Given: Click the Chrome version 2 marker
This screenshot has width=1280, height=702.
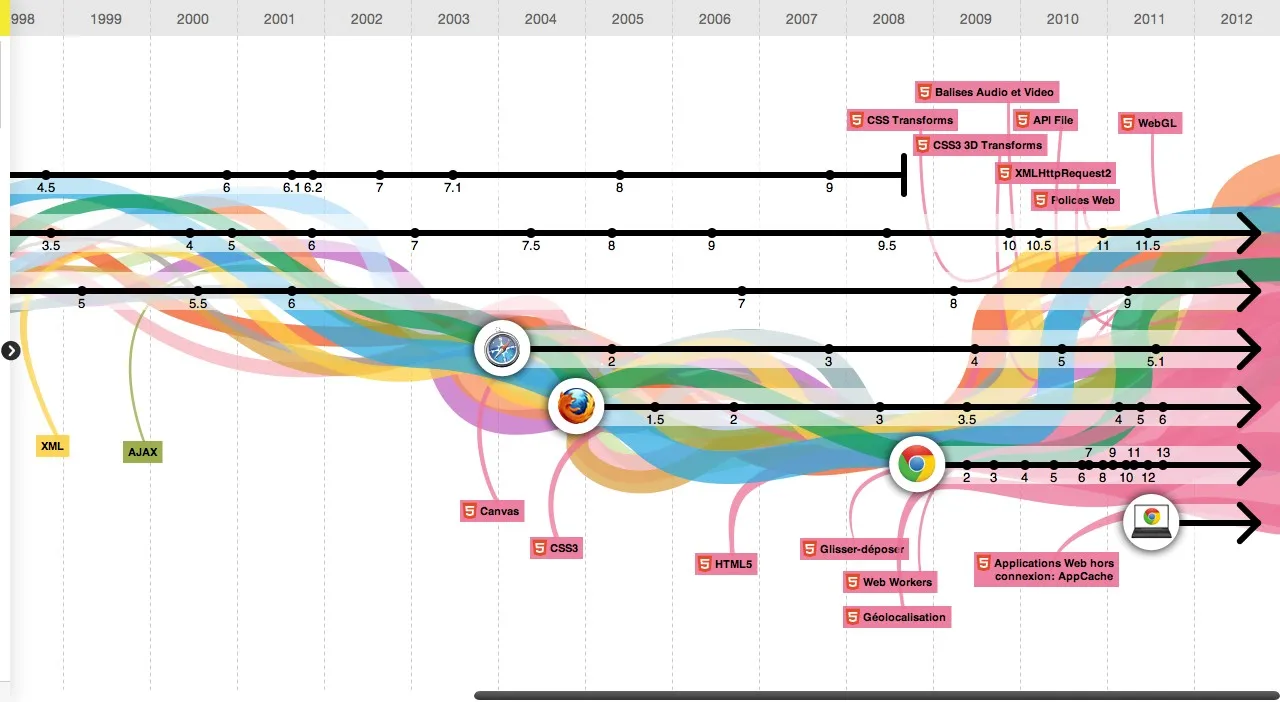Looking at the screenshot, I should (967, 465).
